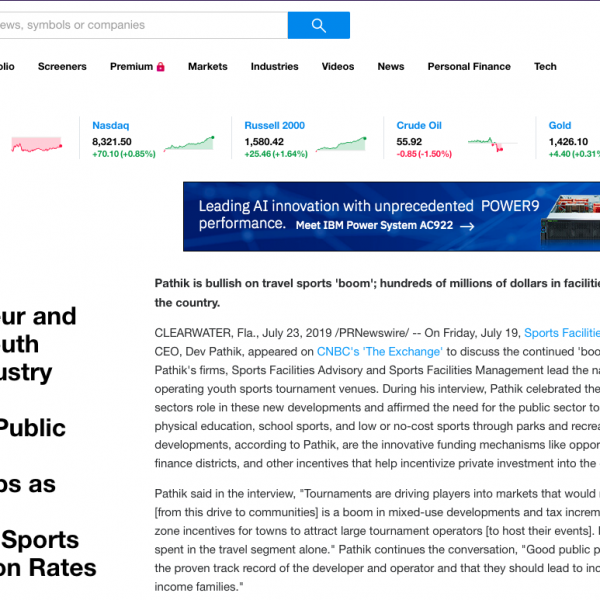Click the Crude Oil sparkline chart

(x=492, y=144)
